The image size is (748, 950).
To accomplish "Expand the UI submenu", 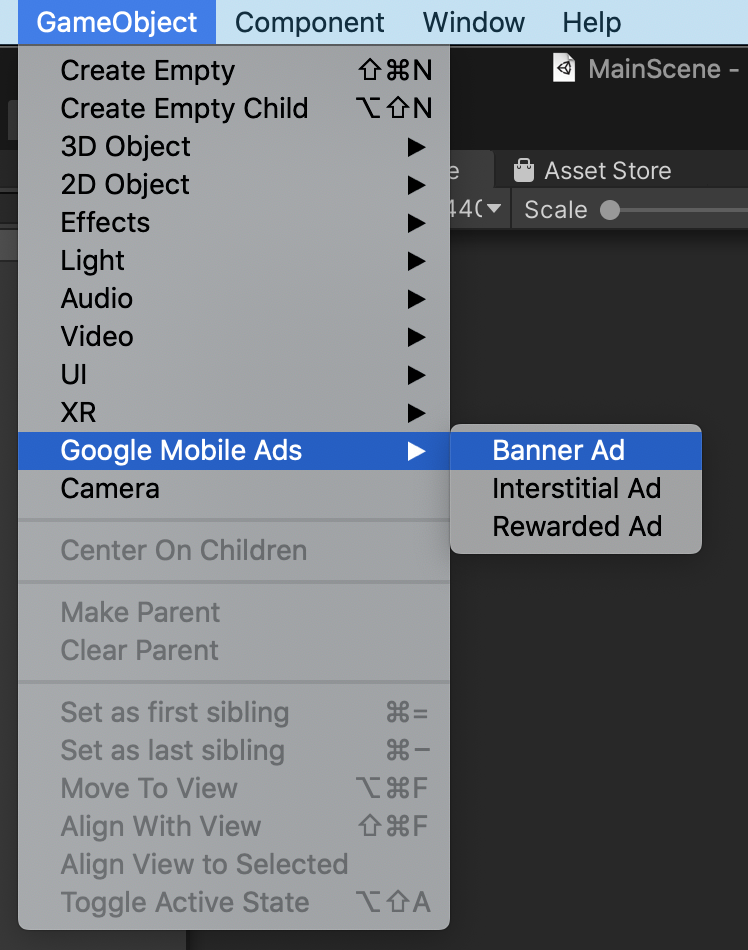I will pyautogui.click(x=74, y=375).
